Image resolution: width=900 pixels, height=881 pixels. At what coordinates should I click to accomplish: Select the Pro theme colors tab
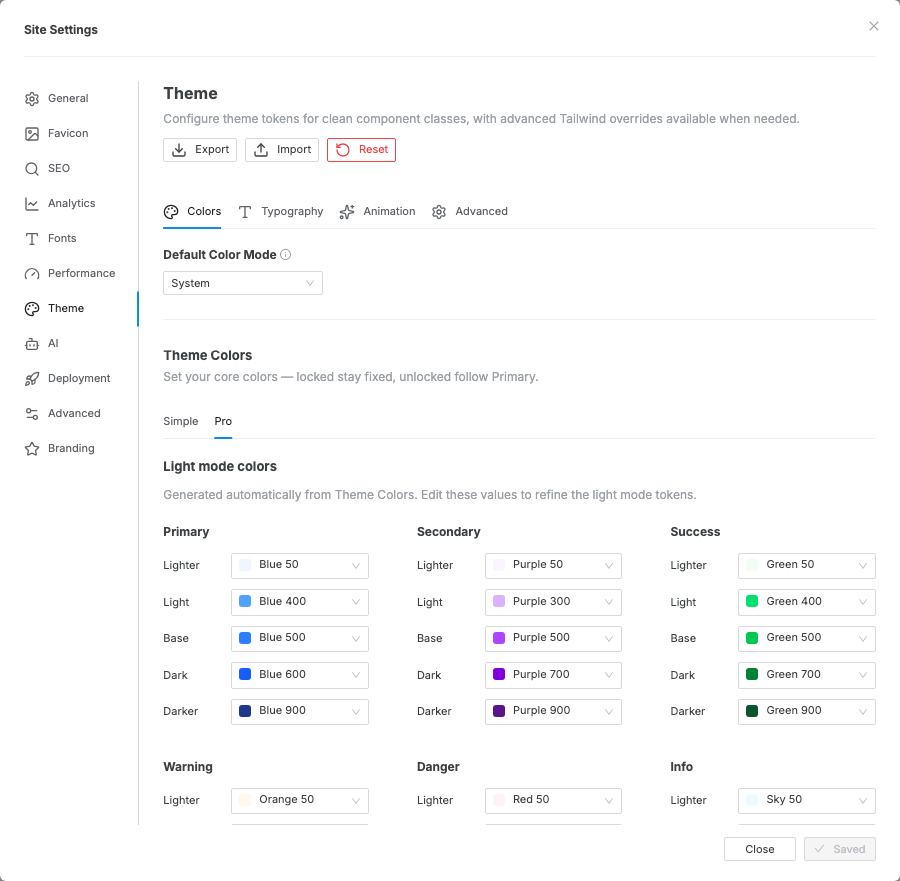coord(223,421)
